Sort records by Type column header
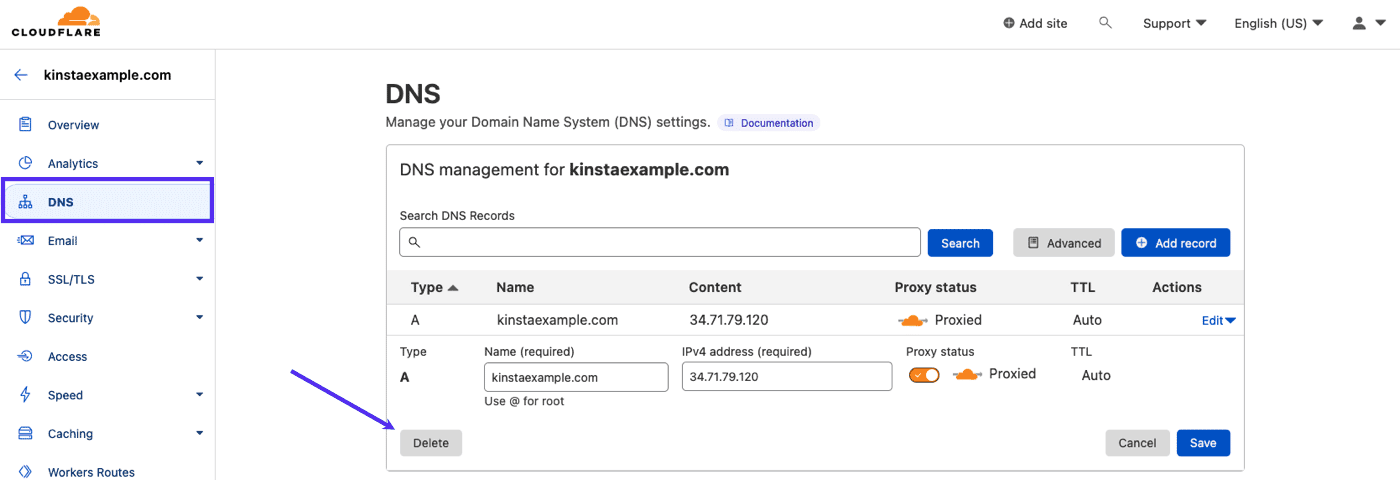1400x480 pixels. [x=434, y=287]
